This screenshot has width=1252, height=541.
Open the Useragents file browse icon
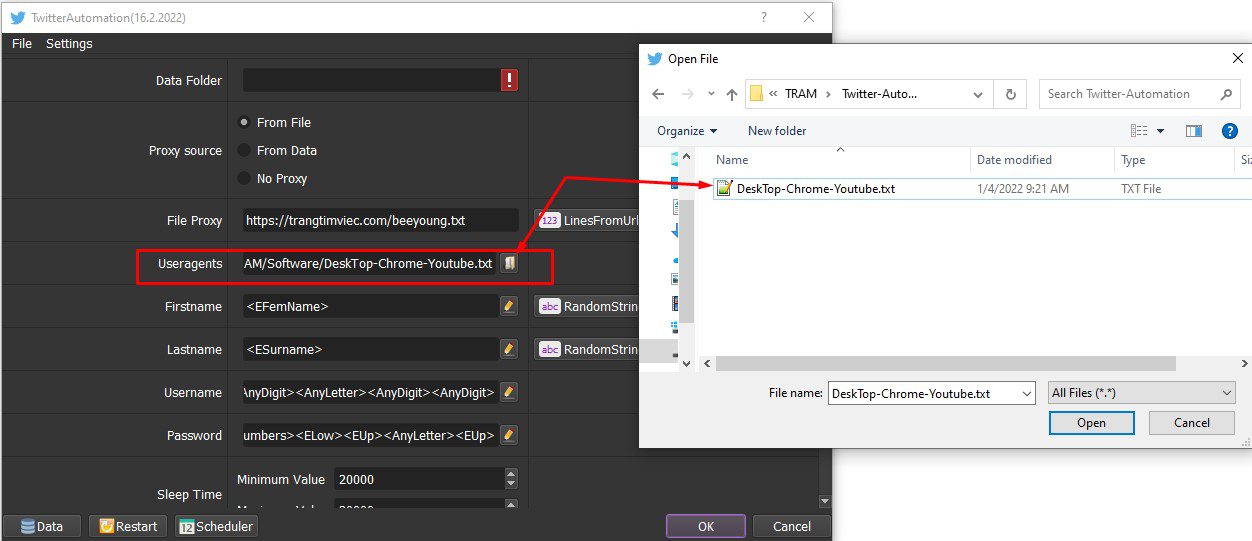pos(509,263)
